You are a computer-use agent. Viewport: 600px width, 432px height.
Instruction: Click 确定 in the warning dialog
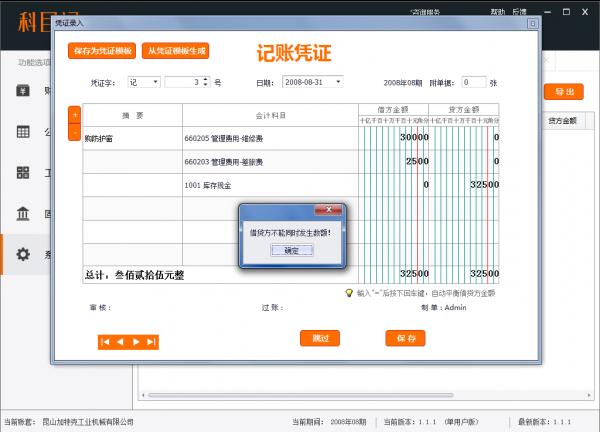[x=291, y=250]
